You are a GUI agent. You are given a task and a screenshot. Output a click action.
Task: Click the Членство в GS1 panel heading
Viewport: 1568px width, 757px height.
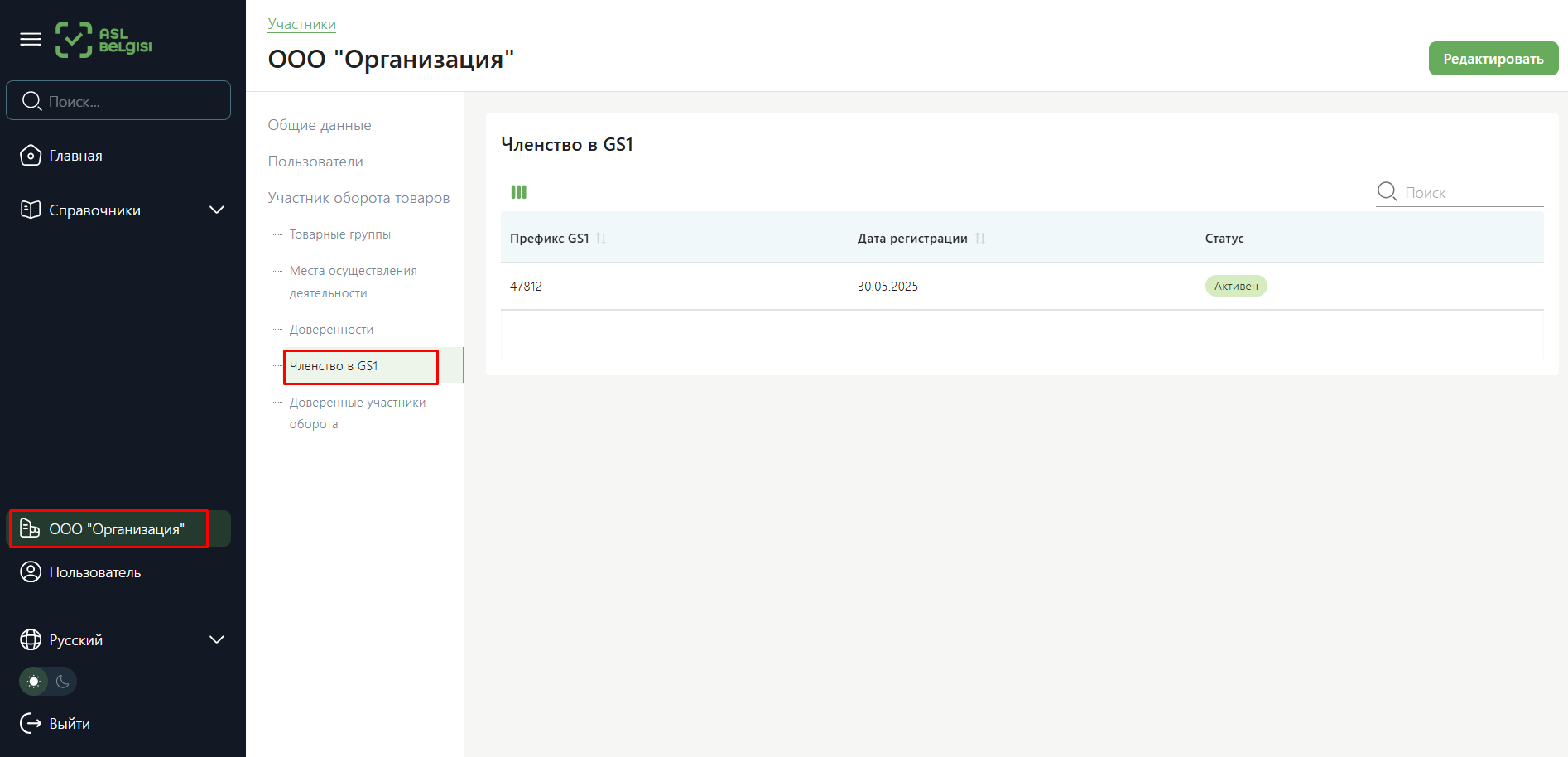pyautogui.click(x=567, y=144)
